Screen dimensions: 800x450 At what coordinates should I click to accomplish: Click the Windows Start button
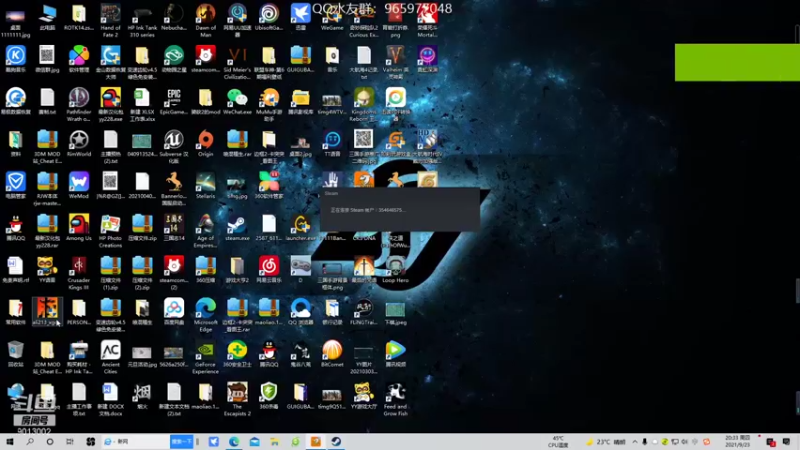click(10, 442)
